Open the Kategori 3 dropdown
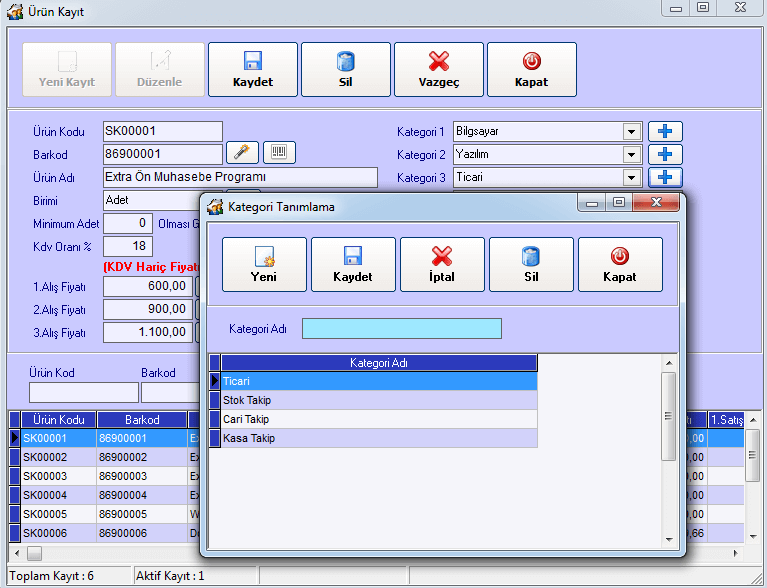Screen dimensions: 767x588 632,178
